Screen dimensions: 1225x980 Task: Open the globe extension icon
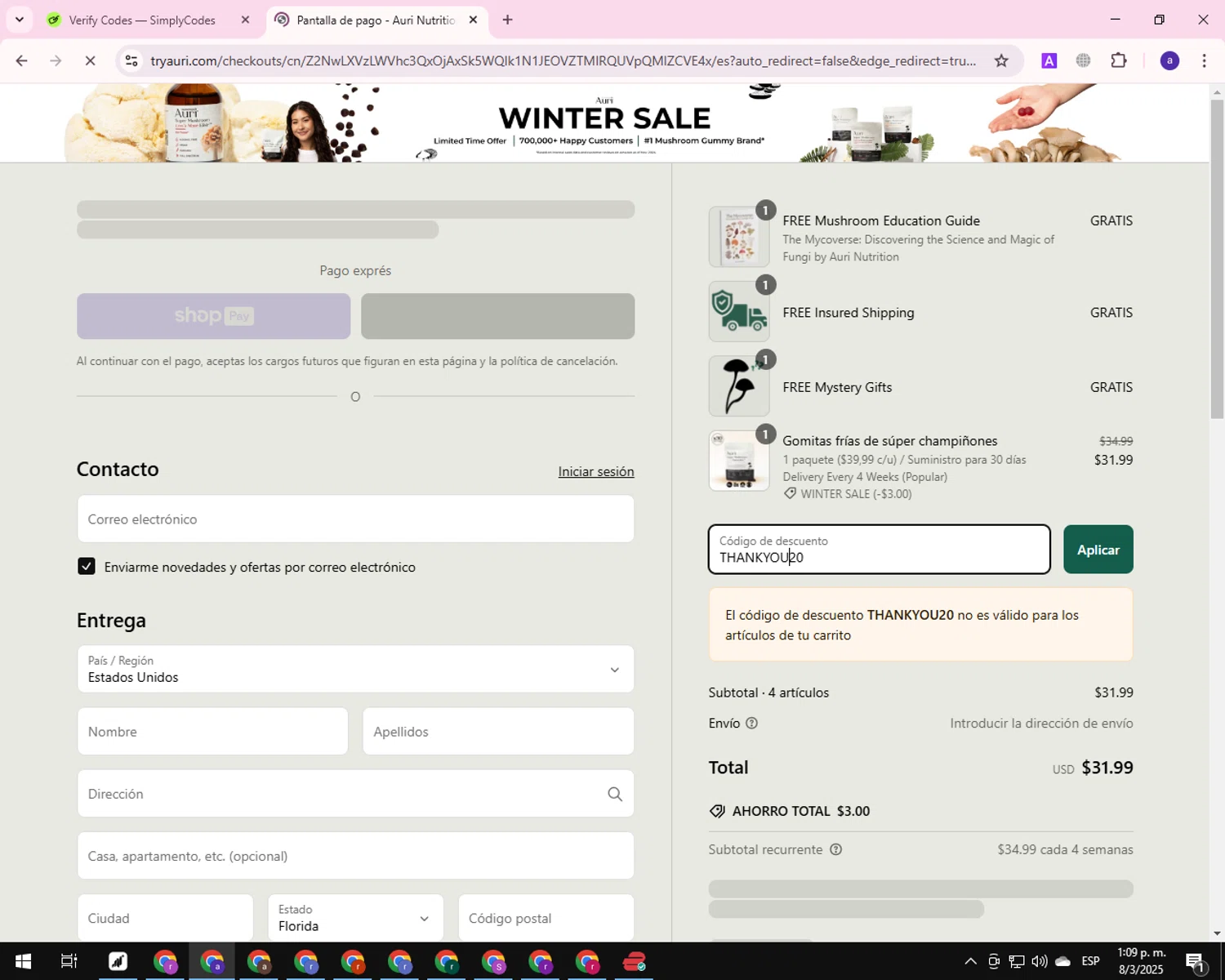click(x=1083, y=60)
